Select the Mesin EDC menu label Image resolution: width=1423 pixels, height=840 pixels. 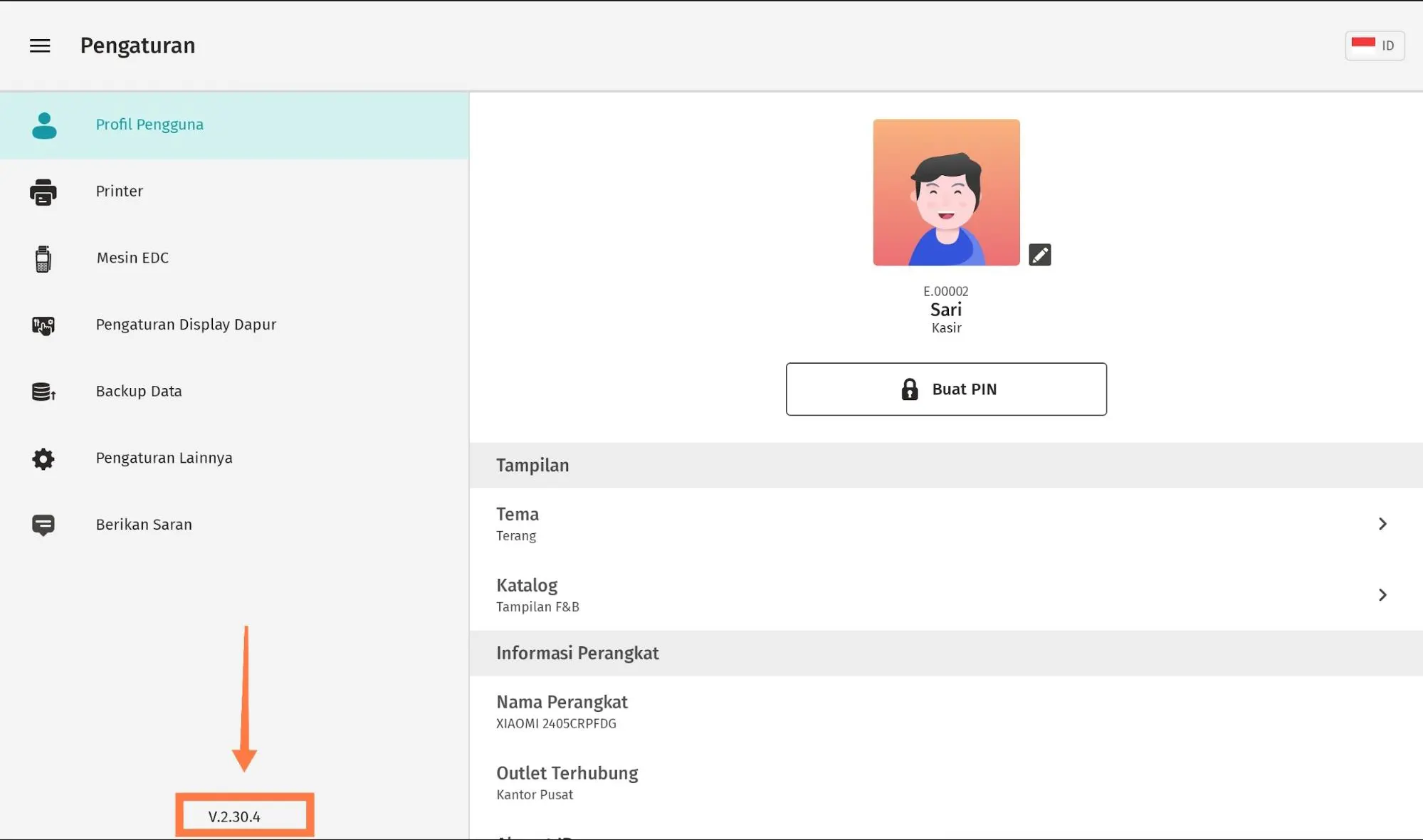[x=132, y=258]
